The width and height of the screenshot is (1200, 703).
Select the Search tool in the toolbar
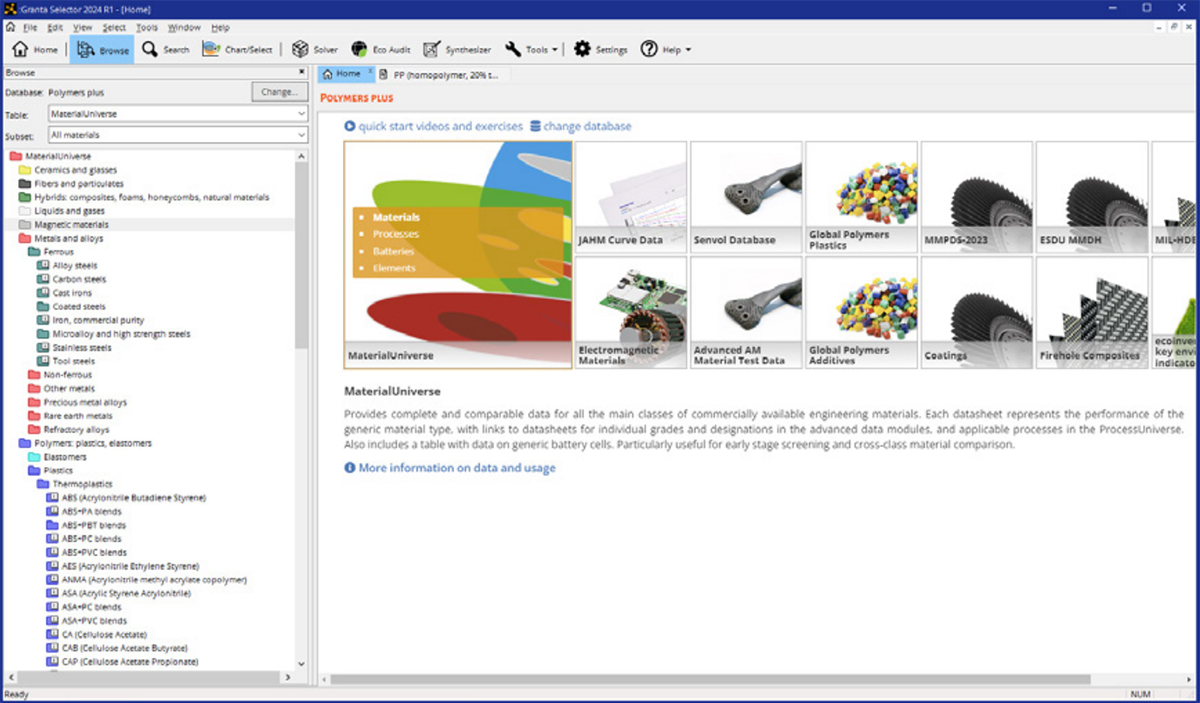click(x=165, y=48)
